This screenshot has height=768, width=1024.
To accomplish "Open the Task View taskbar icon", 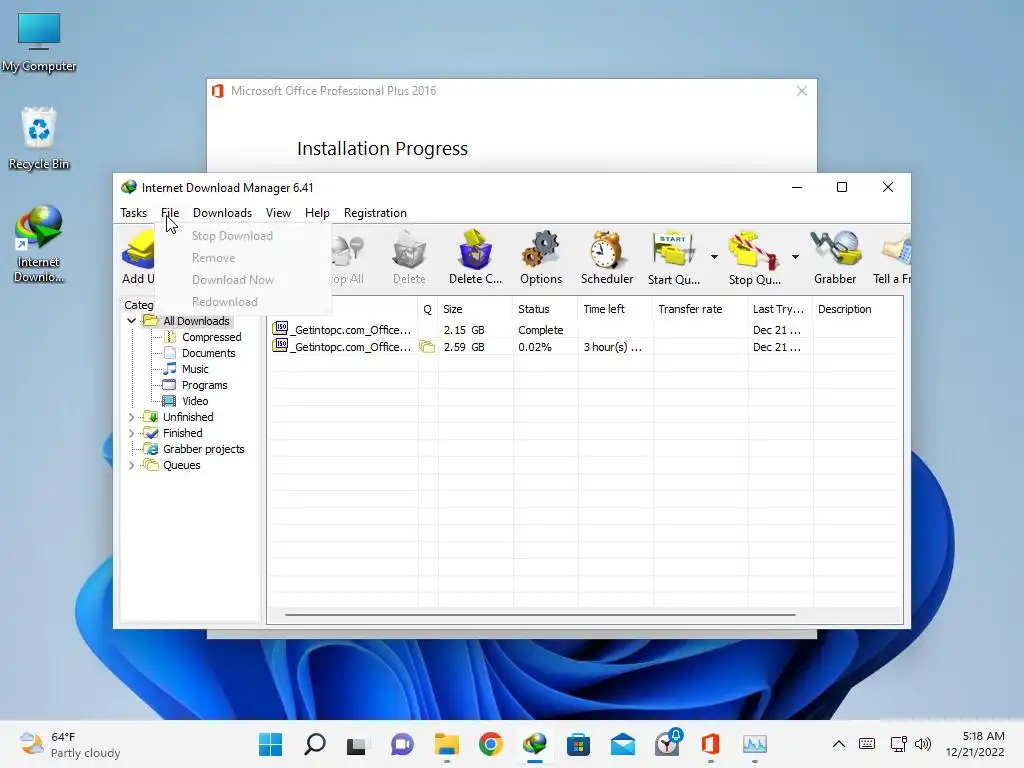I will pos(356,745).
